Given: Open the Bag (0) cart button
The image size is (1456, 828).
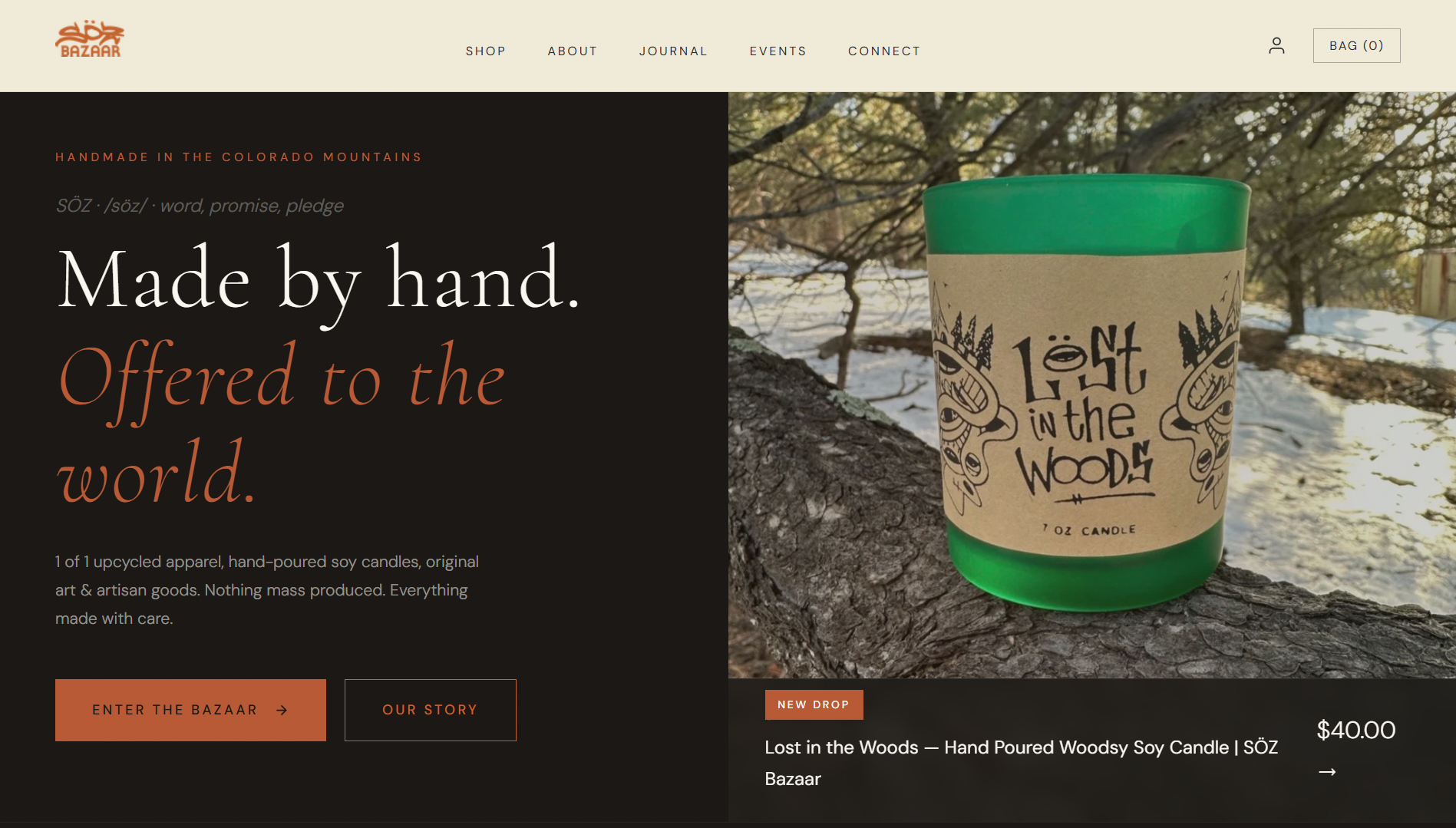Looking at the screenshot, I should pyautogui.click(x=1356, y=46).
